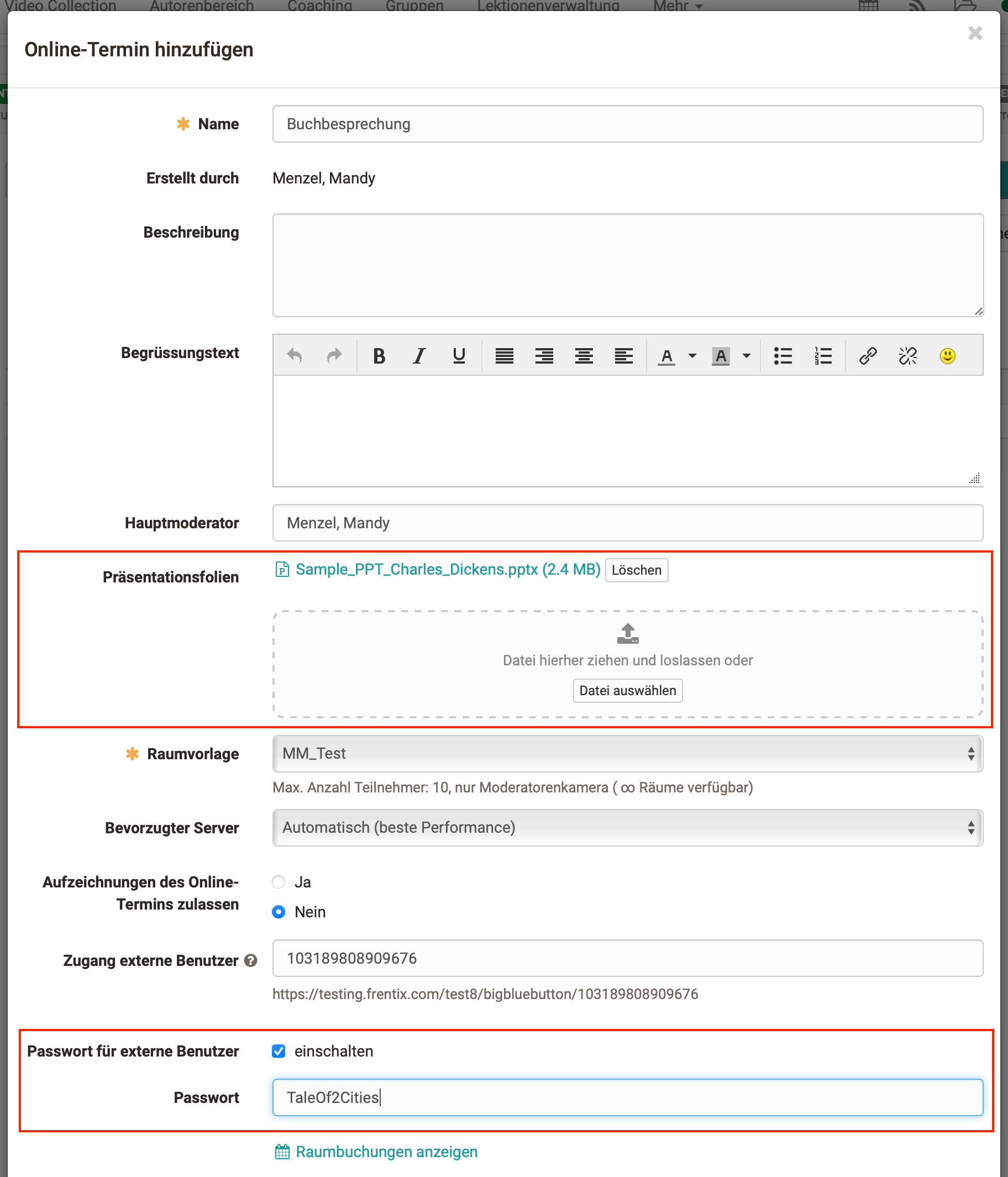Insert a numbered list in the editor
The width and height of the screenshot is (1008, 1177).
(822, 356)
